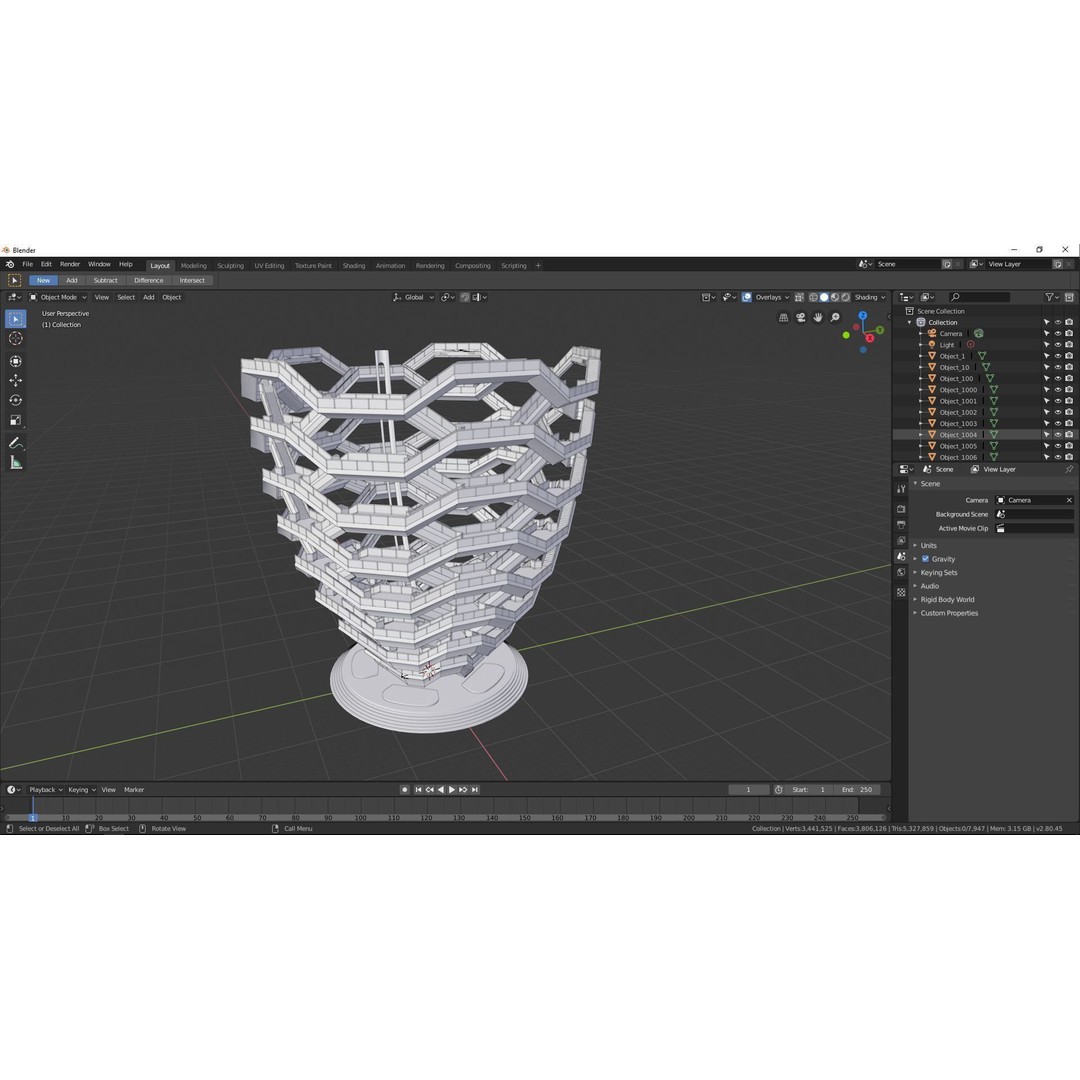Switch to wireframe viewport shading

pos(813,298)
